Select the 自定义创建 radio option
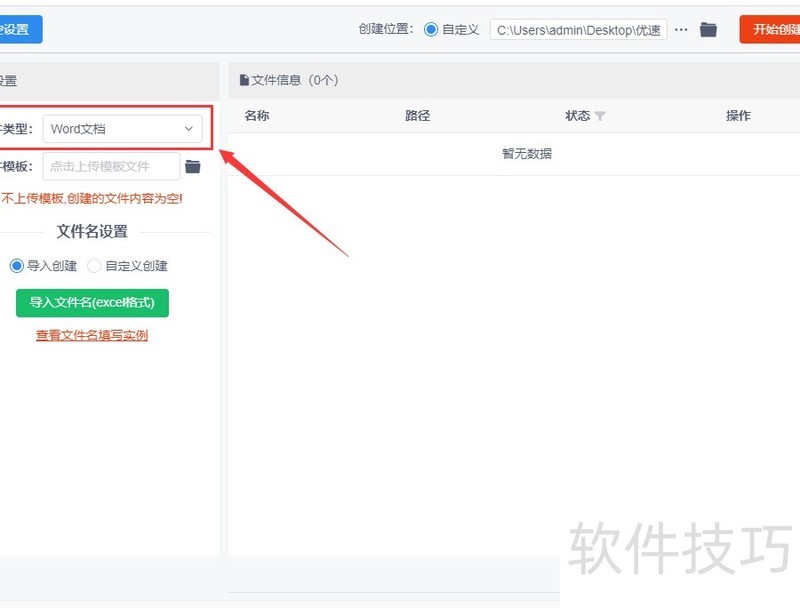This screenshot has height=608, width=800. click(94, 265)
